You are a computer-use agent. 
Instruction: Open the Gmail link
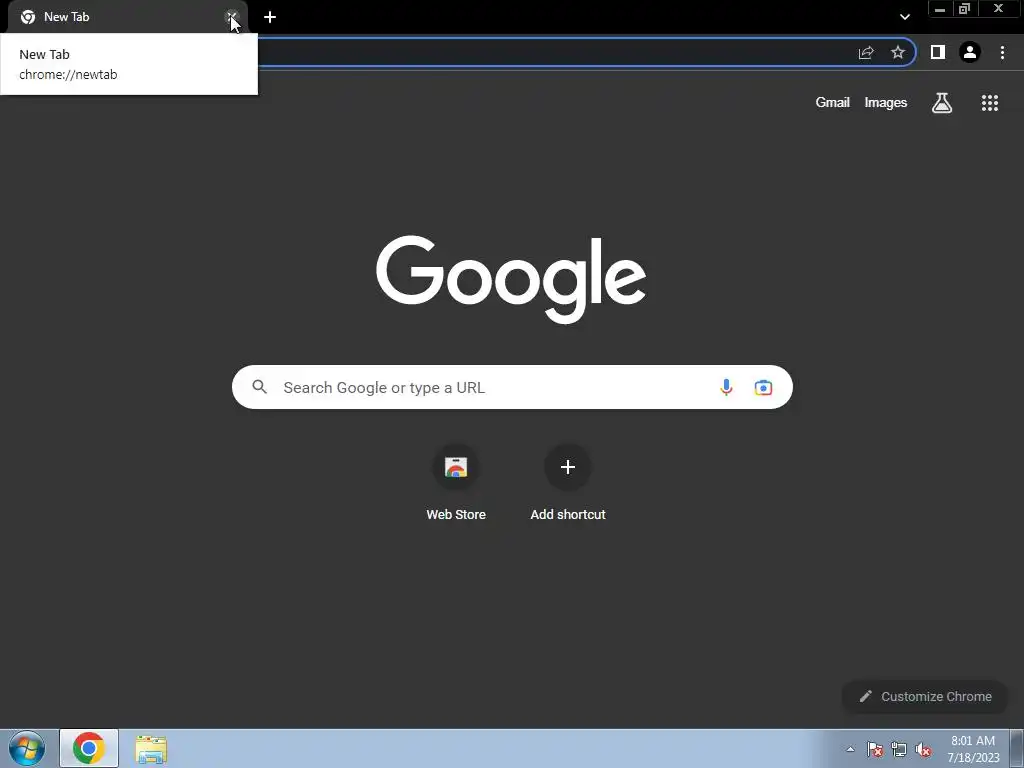coord(833,103)
